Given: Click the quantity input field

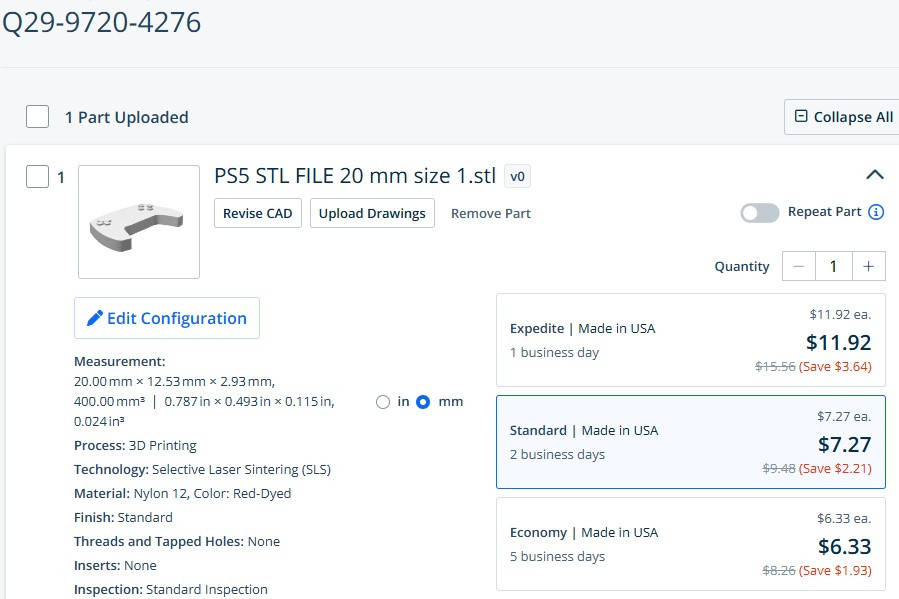Looking at the screenshot, I should click(833, 266).
